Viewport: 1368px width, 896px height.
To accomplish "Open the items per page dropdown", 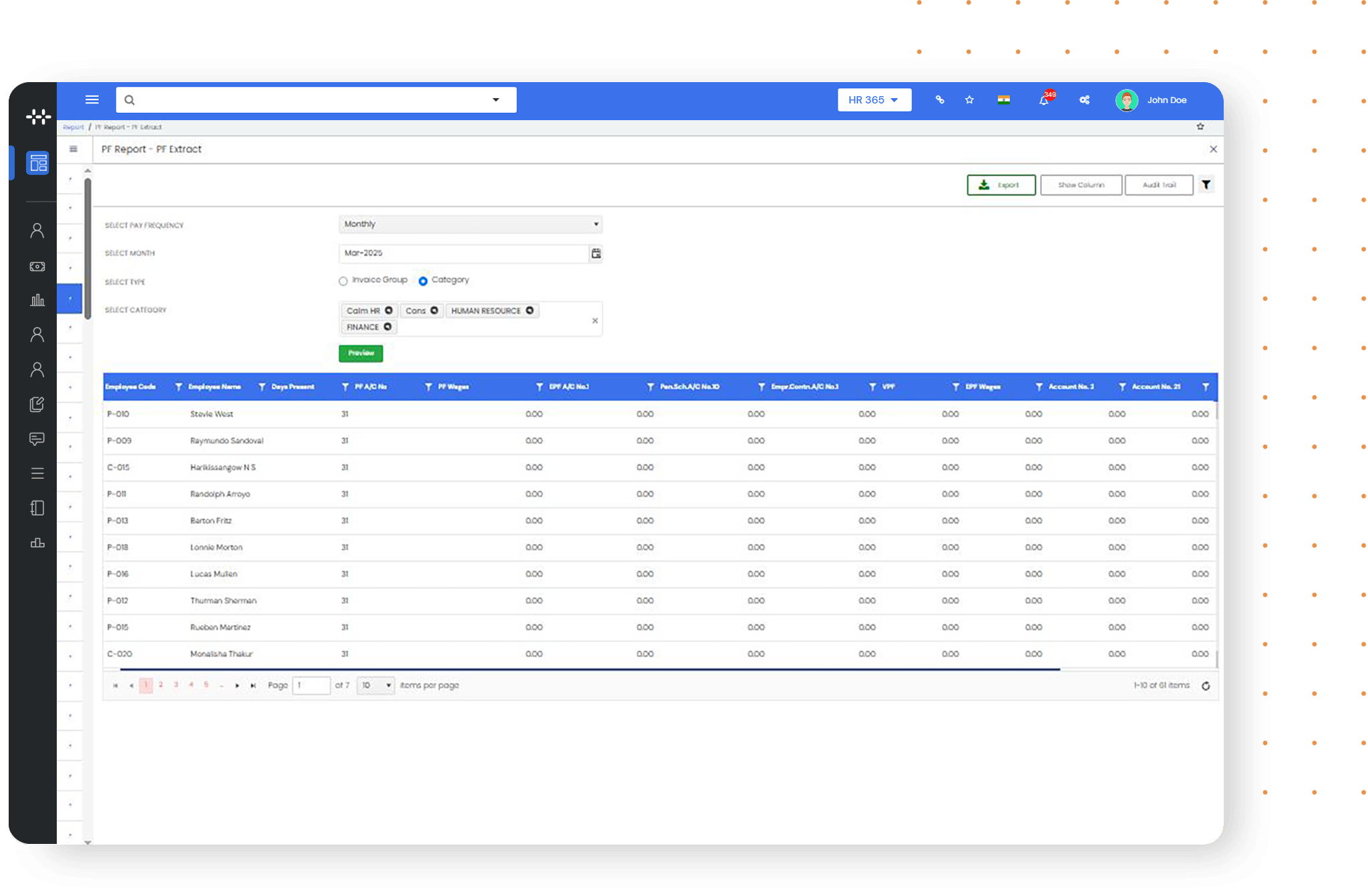I will (375, 685).
